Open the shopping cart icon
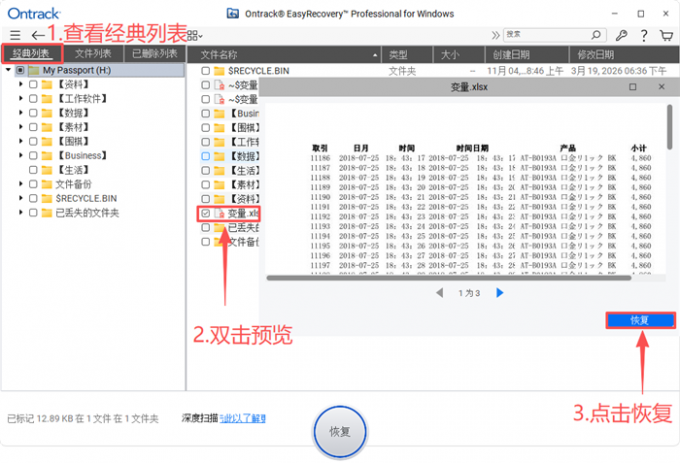Screen dimensions: 680x463 pos(666,35)
